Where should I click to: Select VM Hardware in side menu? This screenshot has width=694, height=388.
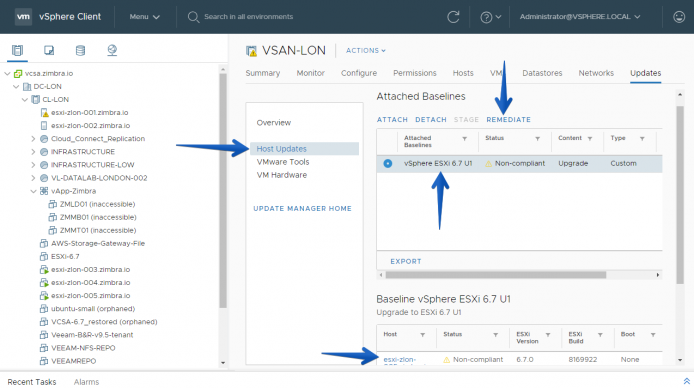281,175
